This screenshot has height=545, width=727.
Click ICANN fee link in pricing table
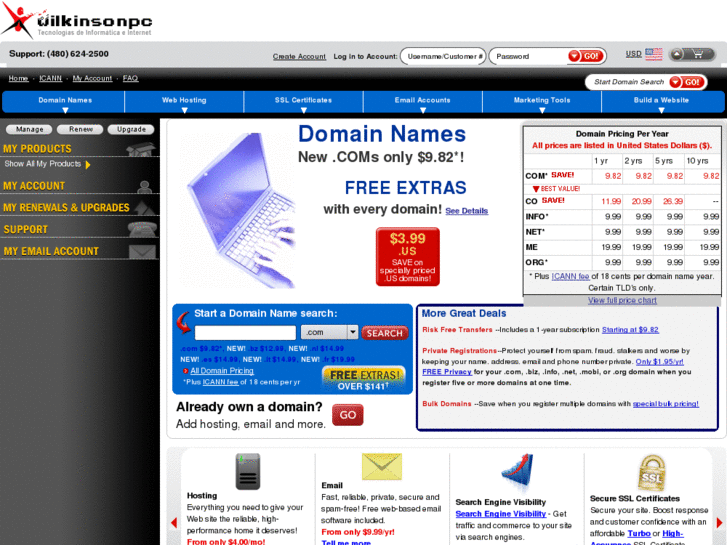click(x=570, y=276)
